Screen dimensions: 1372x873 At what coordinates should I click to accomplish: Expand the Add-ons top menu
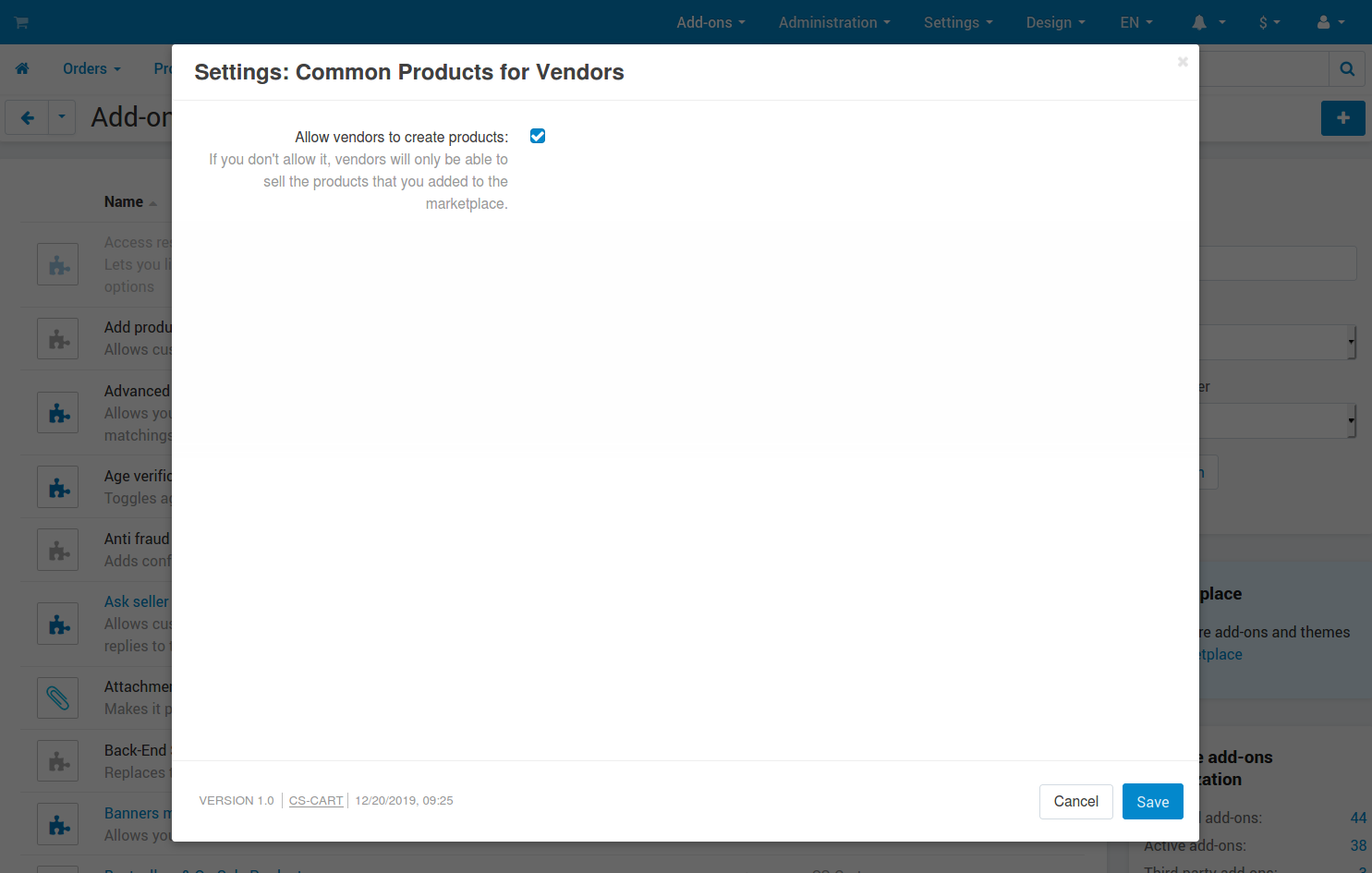pyautogui.click(x=710, y=22)
